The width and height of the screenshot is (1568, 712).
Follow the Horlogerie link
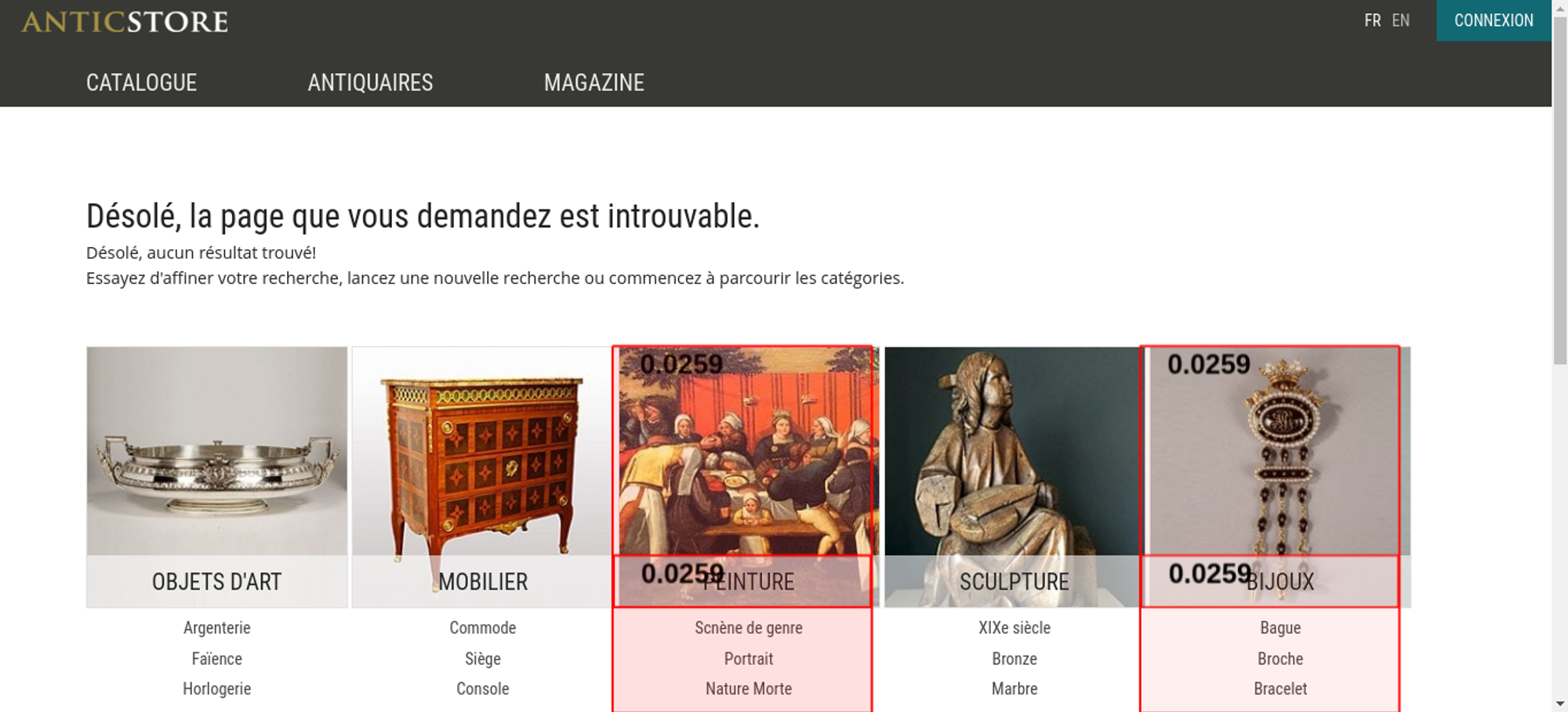217,688
